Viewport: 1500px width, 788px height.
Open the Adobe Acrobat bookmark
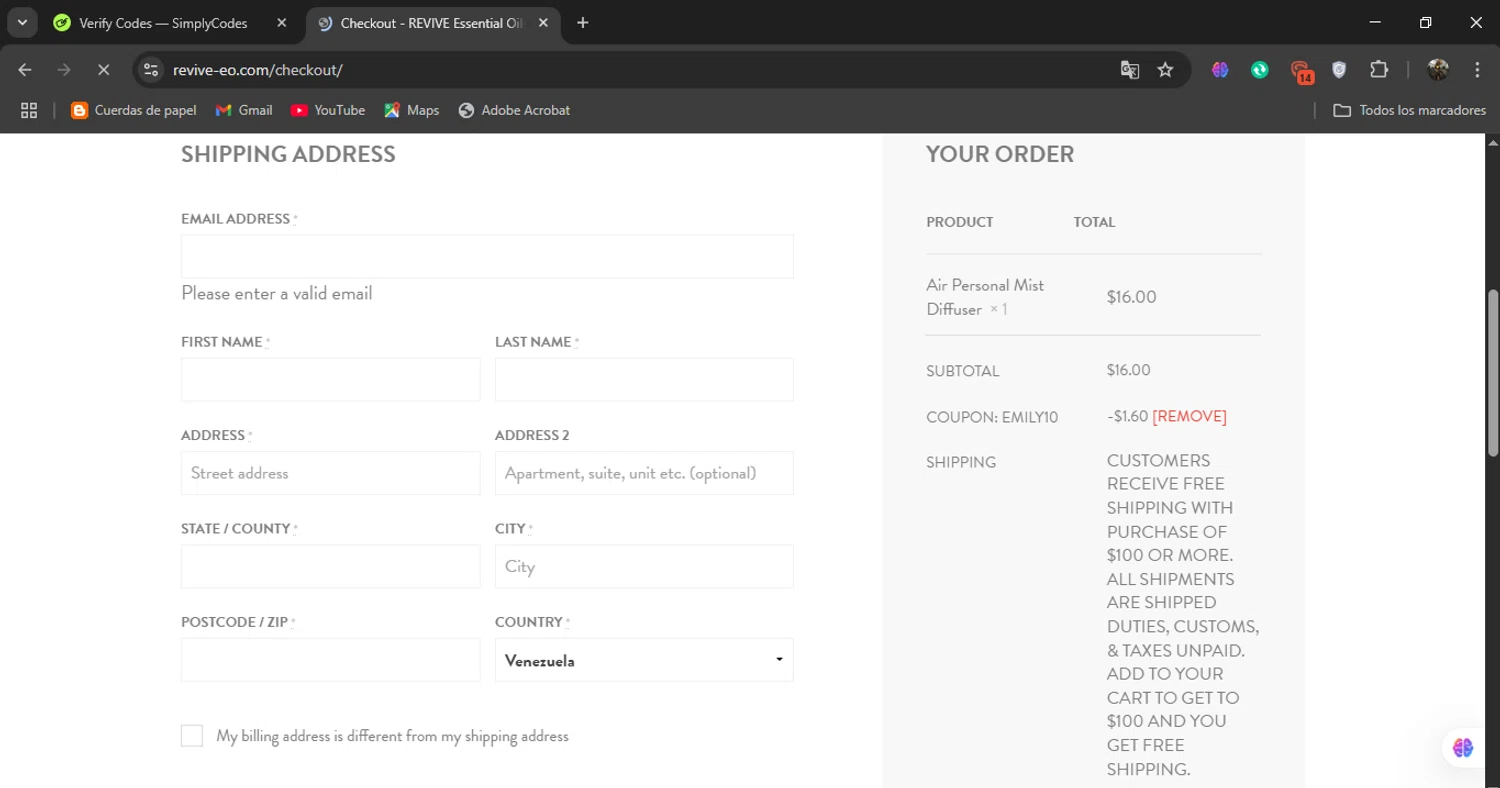(x=514, y=110)
